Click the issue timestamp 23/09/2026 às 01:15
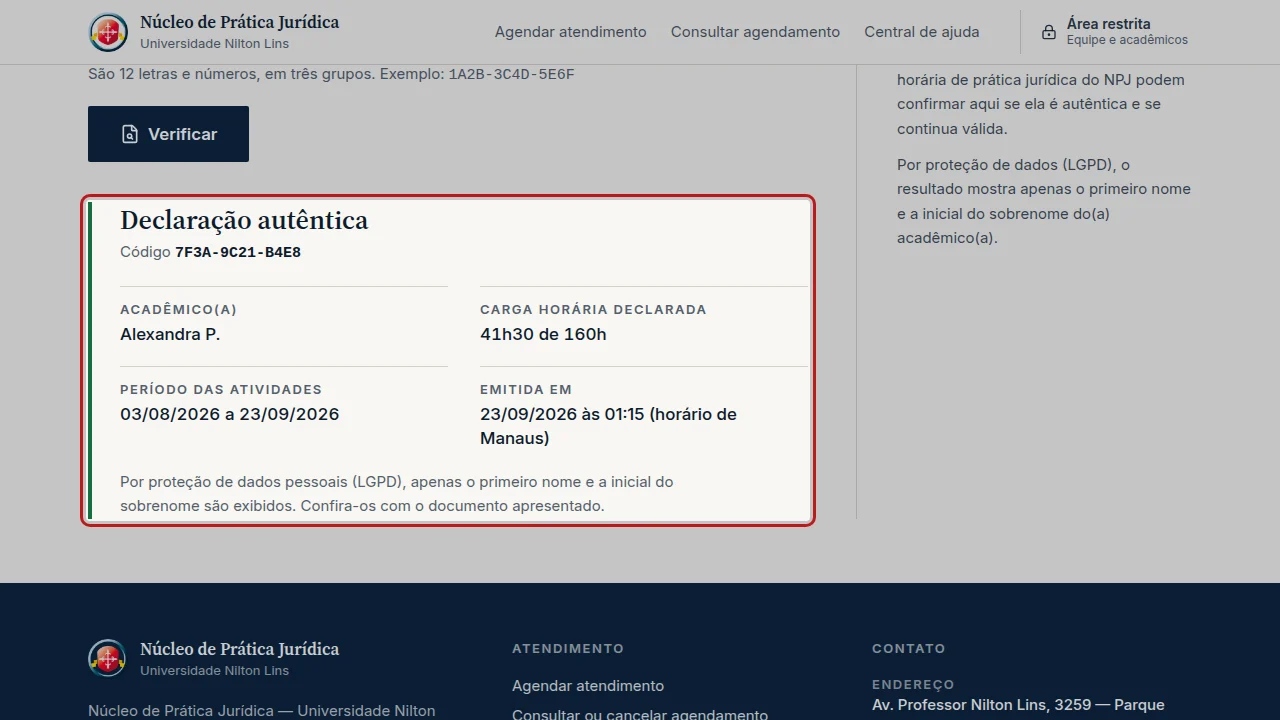The height and width of the screenshot is (720, 1280). pyautogui.click(x=562, y=414)
